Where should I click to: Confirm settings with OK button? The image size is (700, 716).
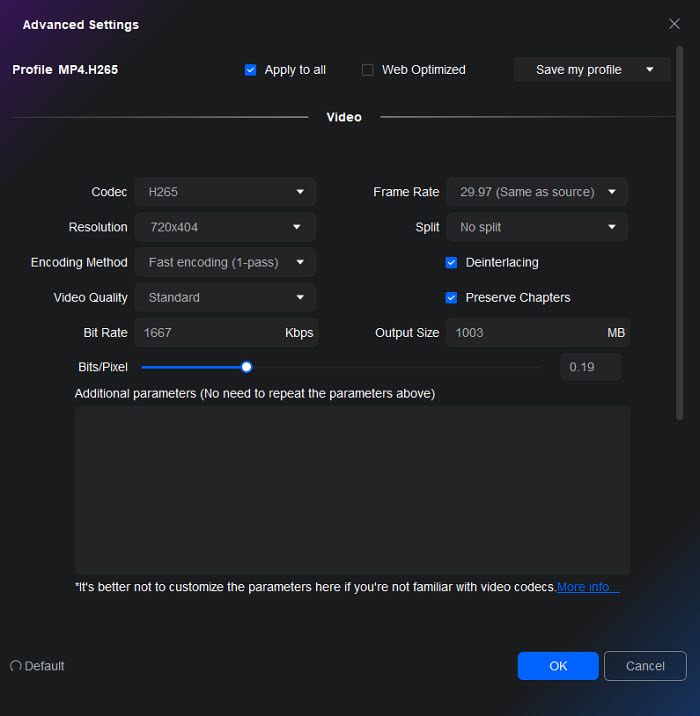click(558, 666)
